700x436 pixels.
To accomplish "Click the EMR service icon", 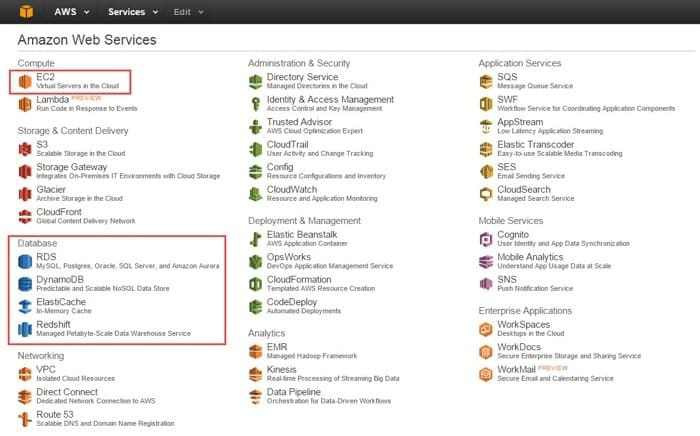I will pyautogui.click(x=255, y=352).
